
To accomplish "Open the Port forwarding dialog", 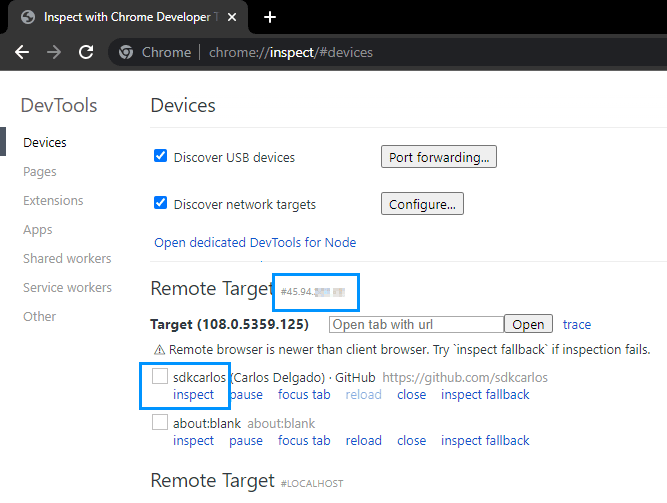I will click(x=439, y=157).
